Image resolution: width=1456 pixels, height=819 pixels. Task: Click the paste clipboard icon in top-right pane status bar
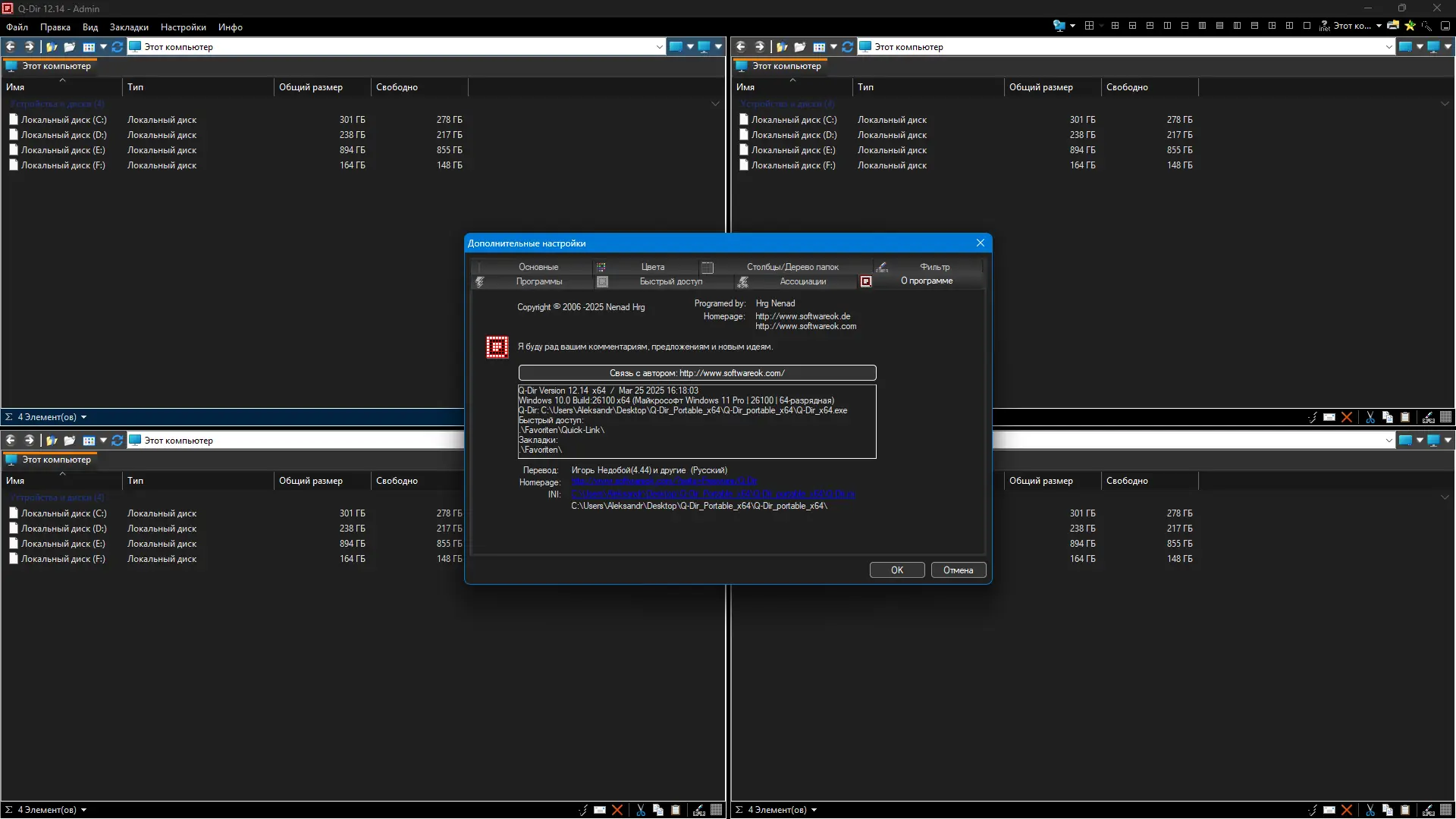[x=1405, y=417]
